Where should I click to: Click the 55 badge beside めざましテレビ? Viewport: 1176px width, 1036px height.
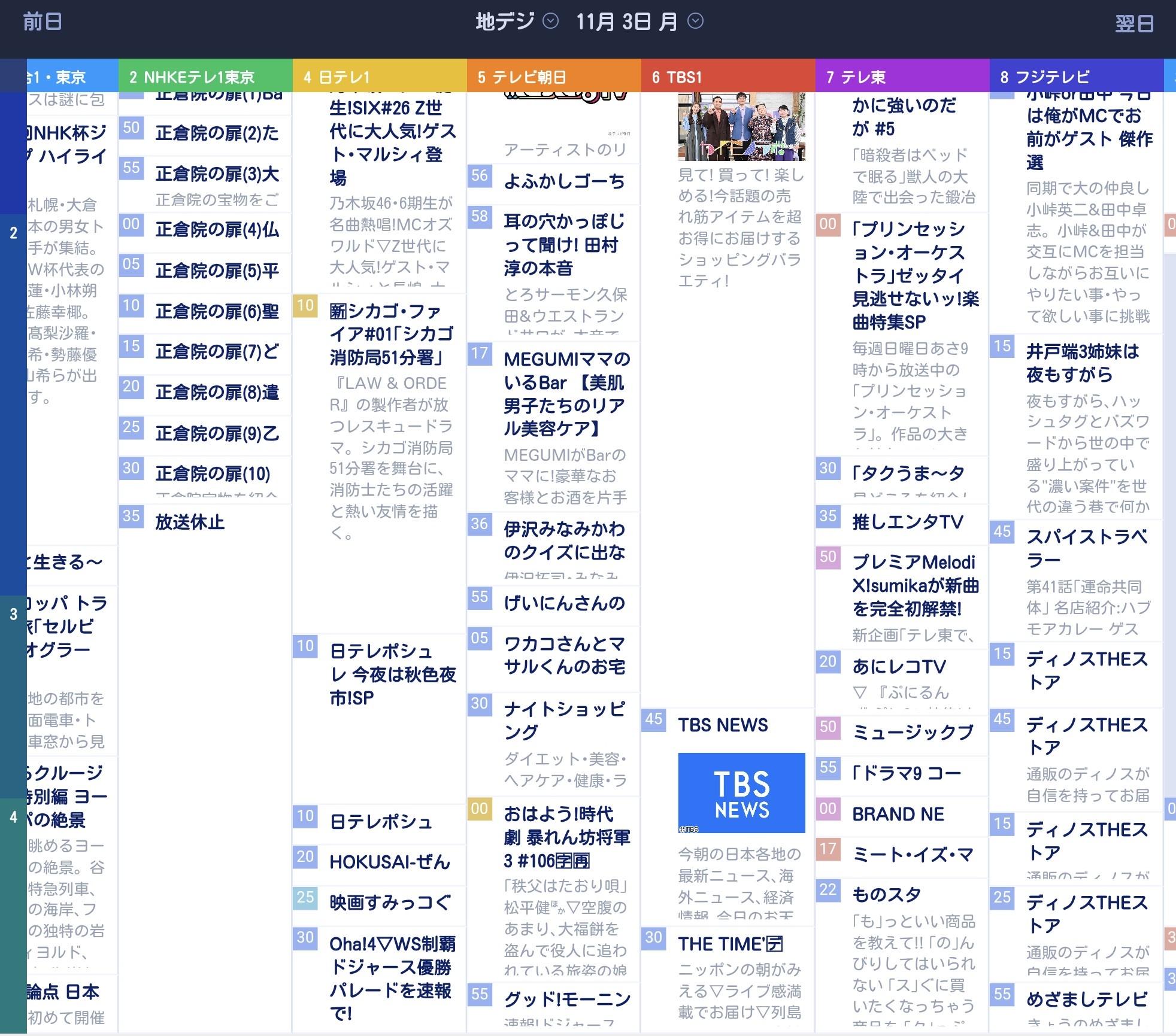coord(1002,995)
